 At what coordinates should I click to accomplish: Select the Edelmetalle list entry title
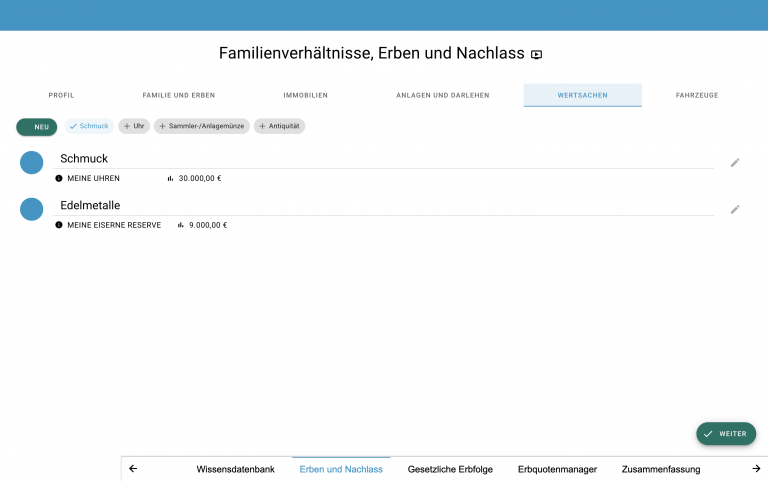point(90,205)
